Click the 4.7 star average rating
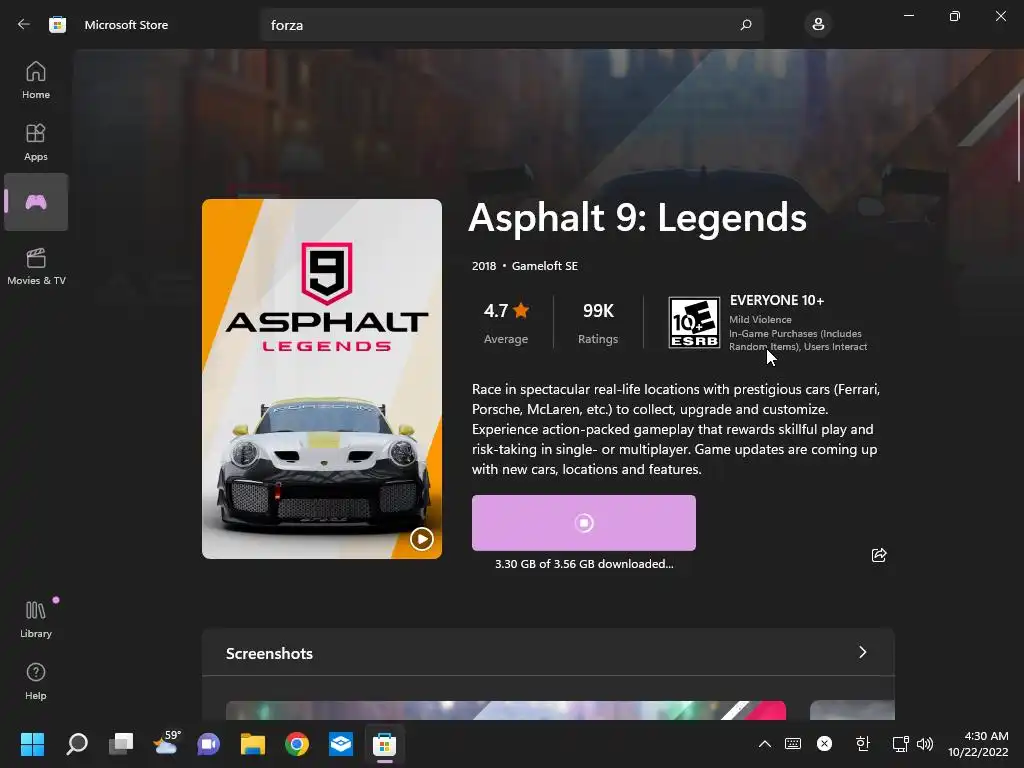The height and width of the screenshot is (768, 1024). (x=506, y=322)
